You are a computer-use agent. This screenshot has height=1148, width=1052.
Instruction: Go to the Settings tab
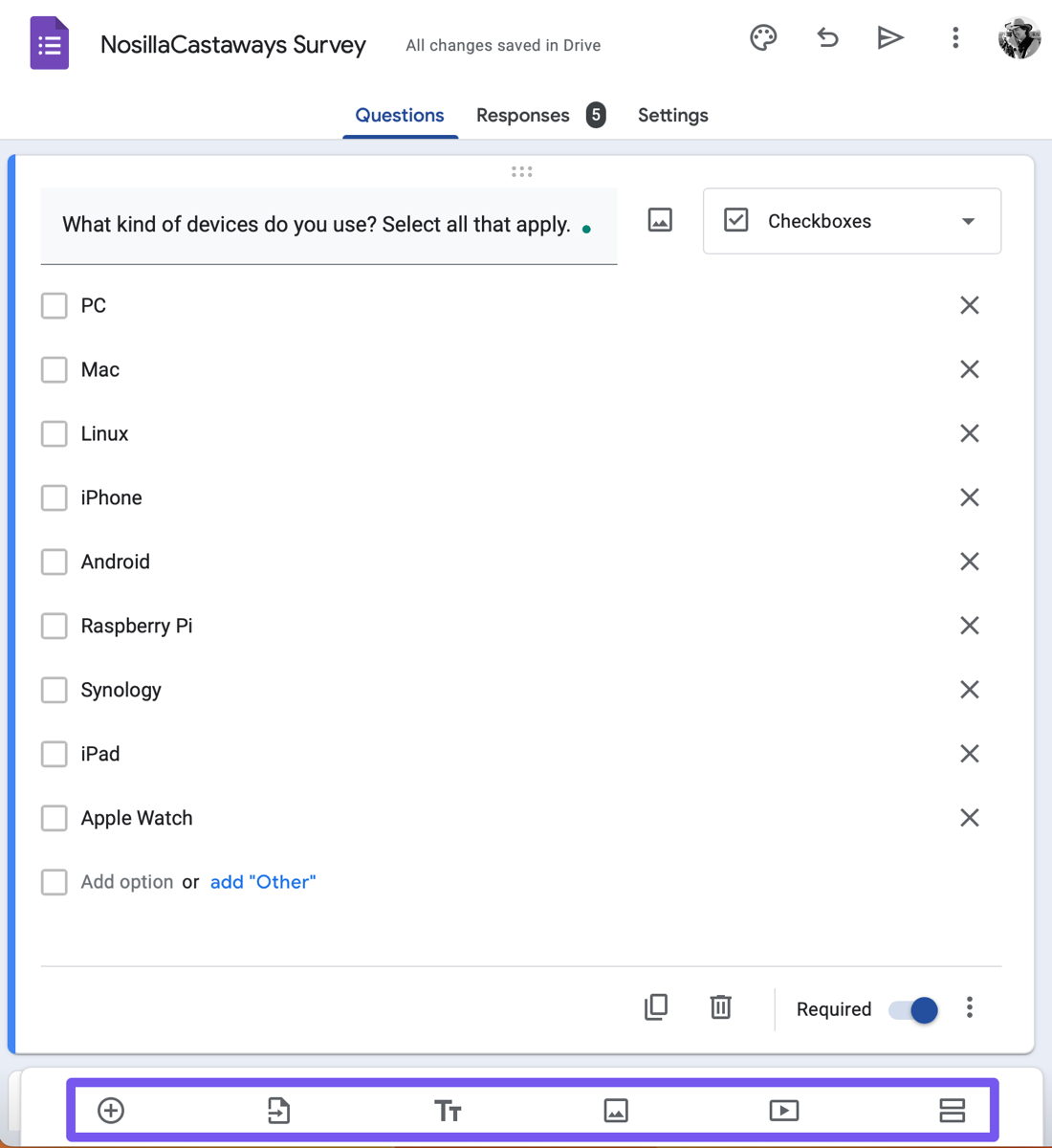672,116
